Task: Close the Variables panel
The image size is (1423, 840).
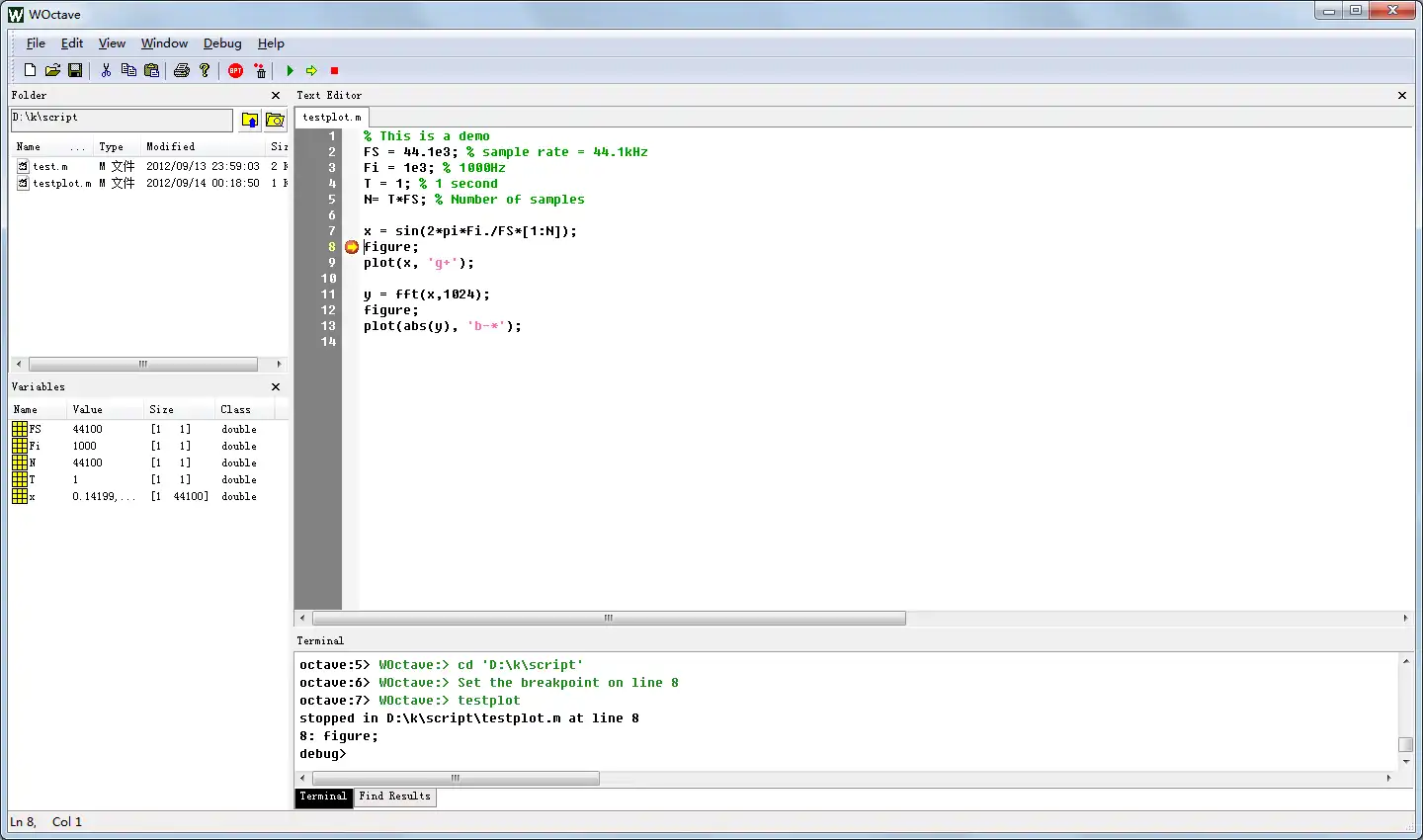Action: coord(276,387)
